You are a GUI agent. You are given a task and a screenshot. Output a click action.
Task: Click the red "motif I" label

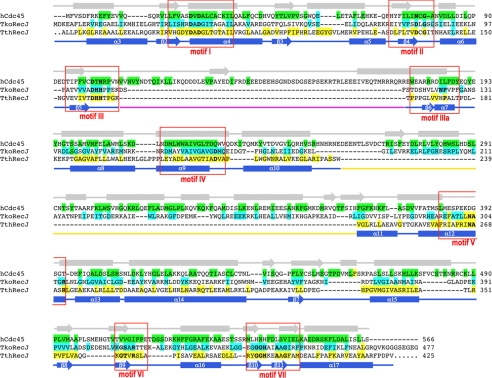coord(200,52)
